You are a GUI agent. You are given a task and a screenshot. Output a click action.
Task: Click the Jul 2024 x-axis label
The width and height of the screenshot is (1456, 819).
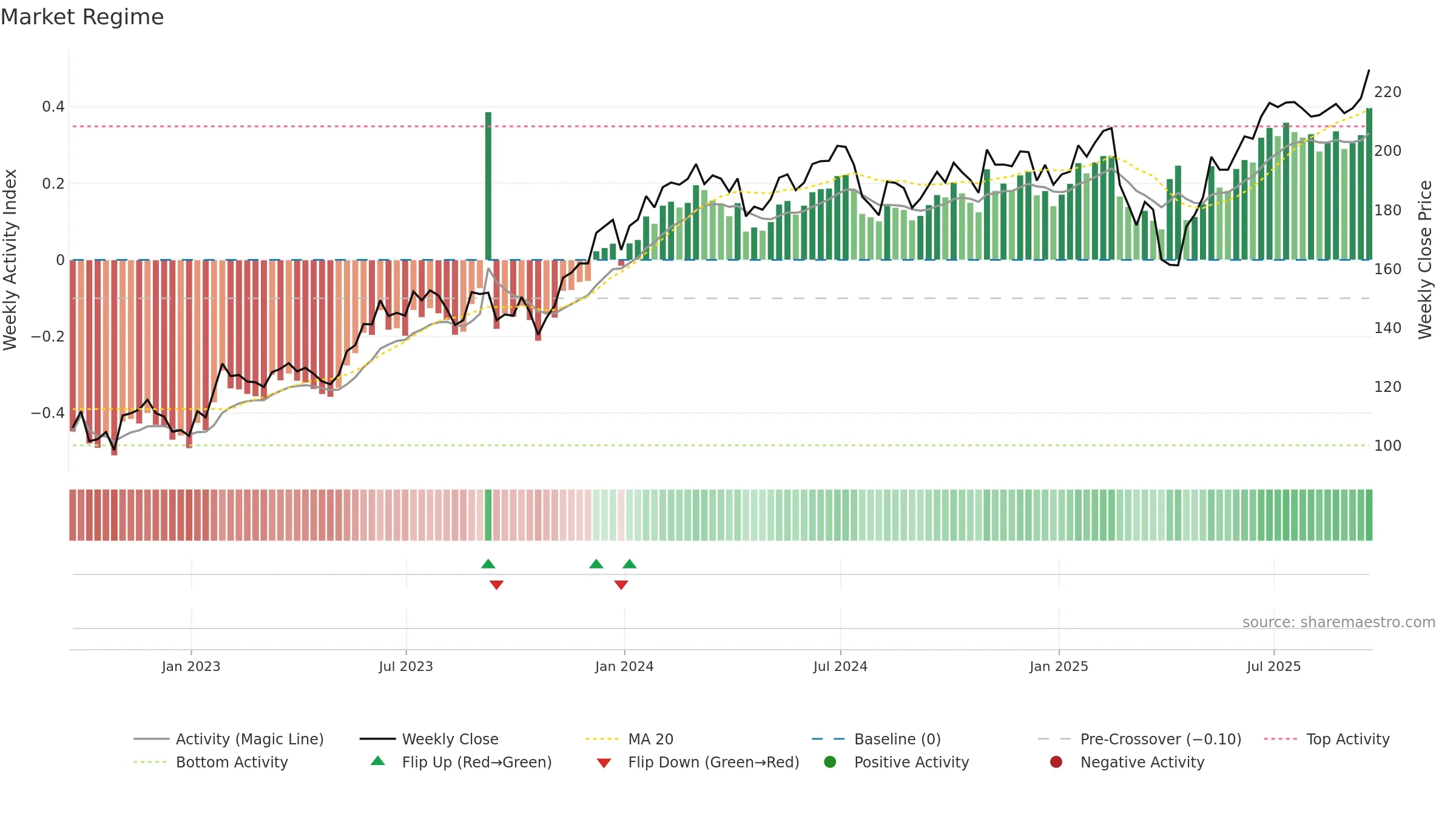(840, 667)
